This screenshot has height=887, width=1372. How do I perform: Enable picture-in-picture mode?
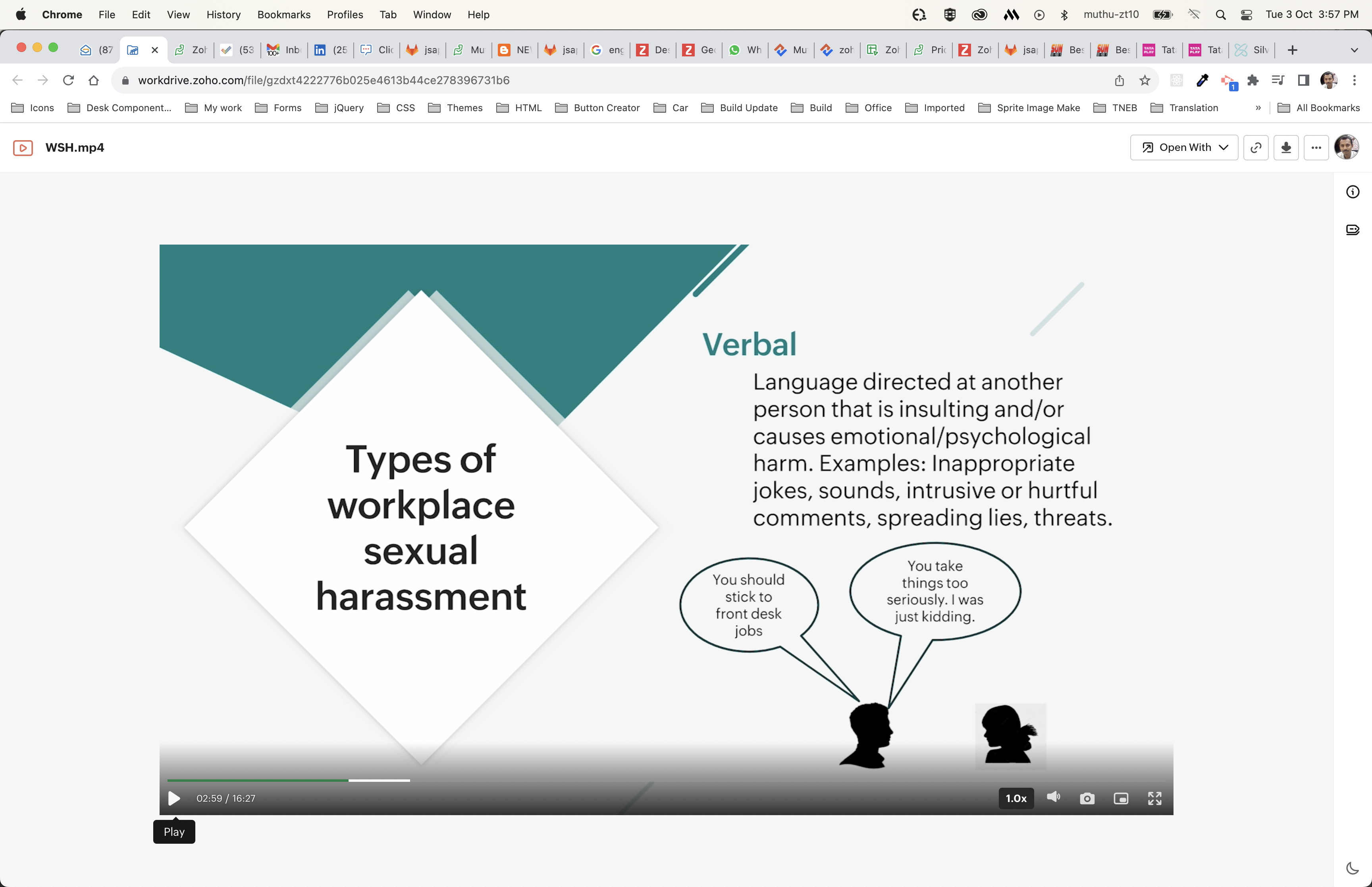tap(1120, 798)
